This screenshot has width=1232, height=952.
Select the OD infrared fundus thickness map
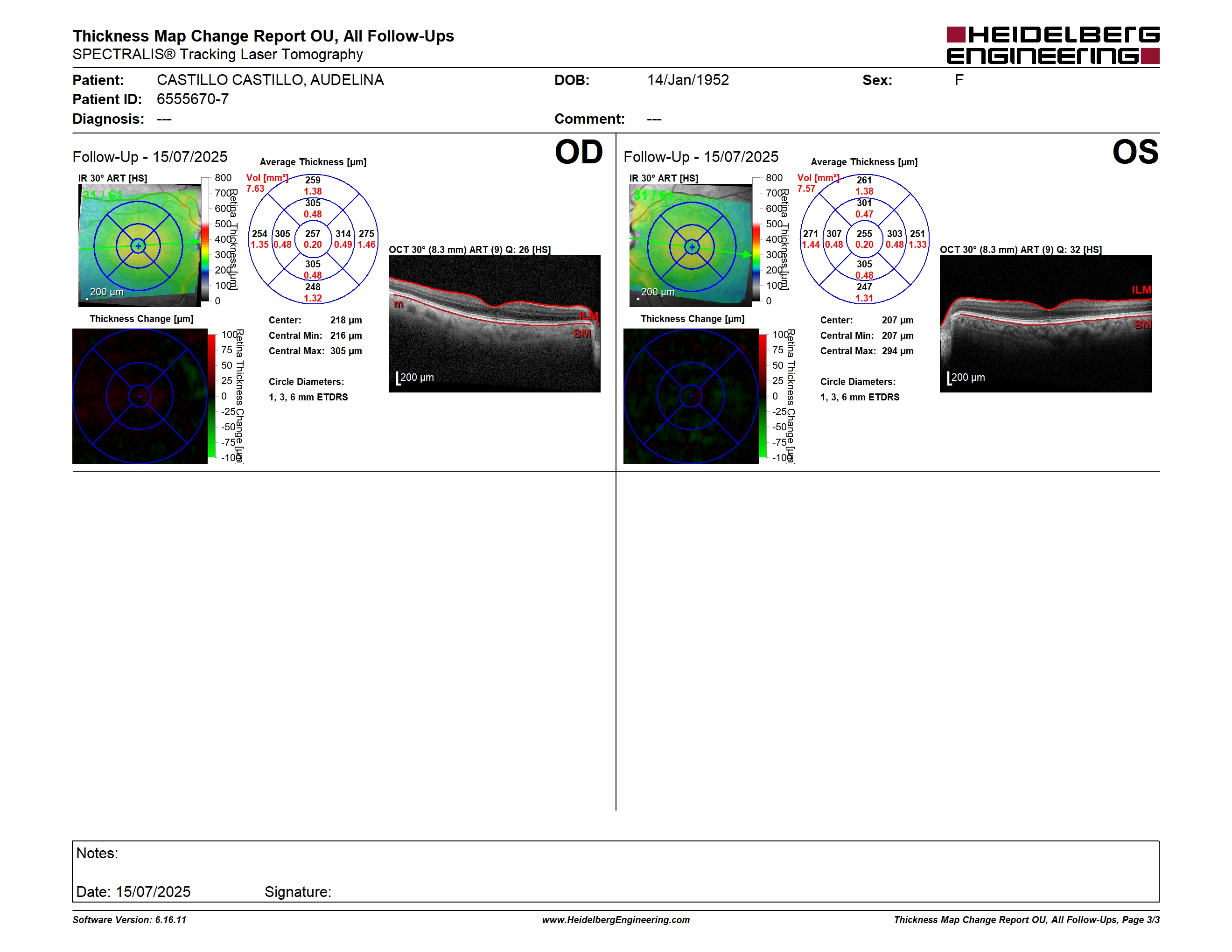click(x=140, y=245)
